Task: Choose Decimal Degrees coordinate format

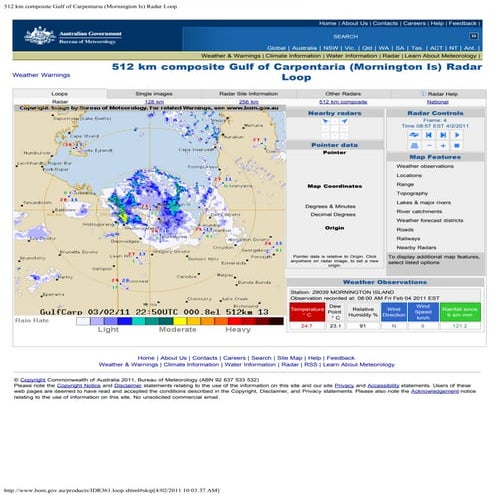Action: pos(333,215)
